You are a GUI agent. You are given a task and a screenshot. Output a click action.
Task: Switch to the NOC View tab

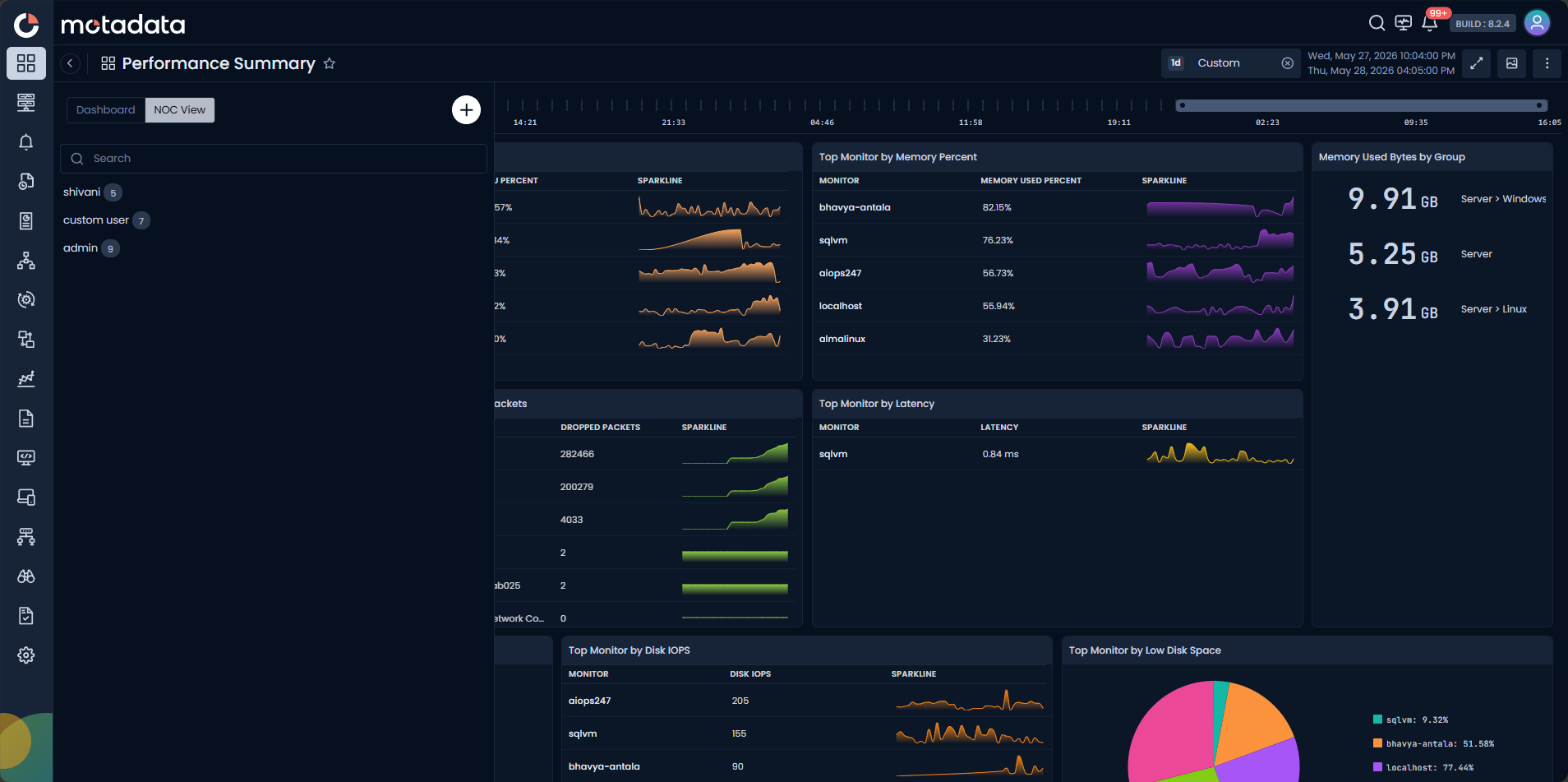point(180,110)
